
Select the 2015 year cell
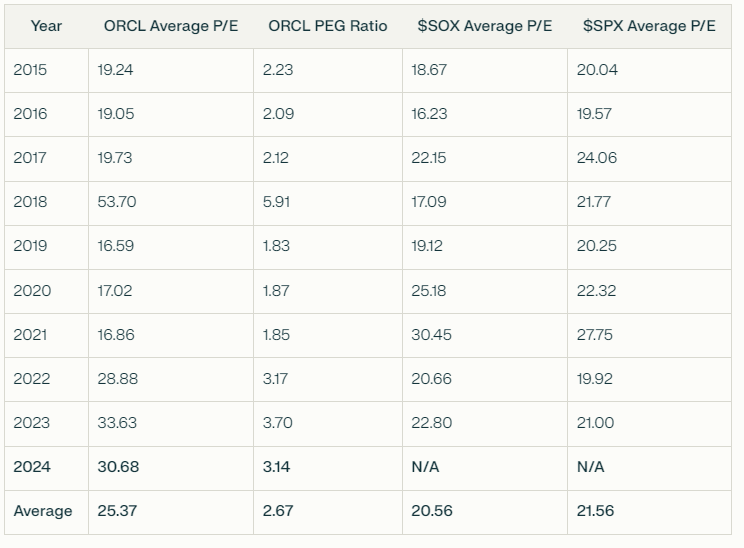click(30, 70)
